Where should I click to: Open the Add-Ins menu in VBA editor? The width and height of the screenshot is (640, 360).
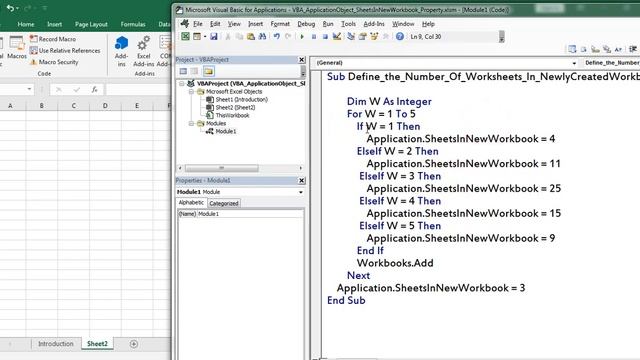point(374,24)
